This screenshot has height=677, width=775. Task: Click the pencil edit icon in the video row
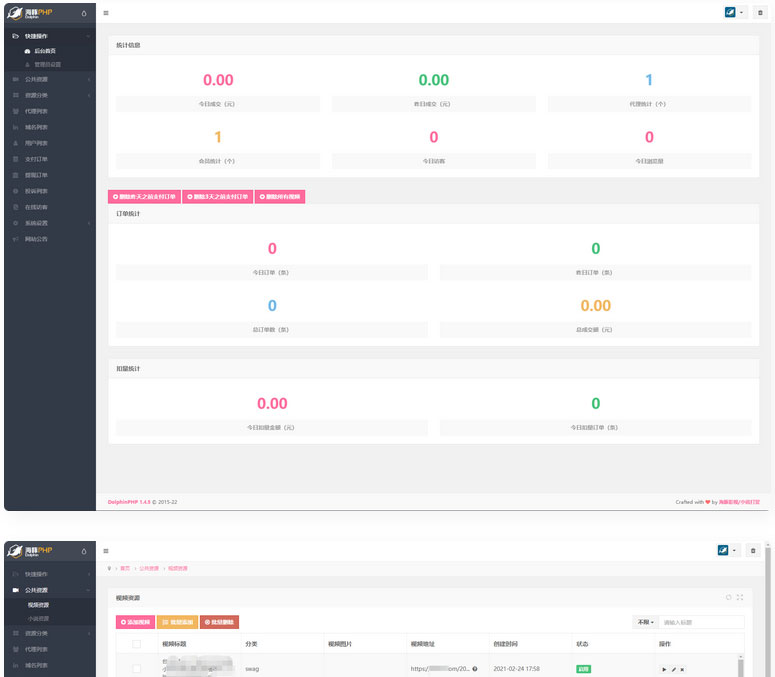[673, 669]
